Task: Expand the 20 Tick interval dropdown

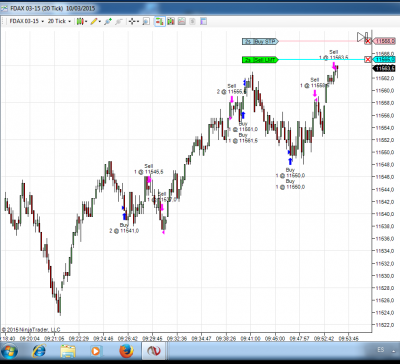Action: 60,21
